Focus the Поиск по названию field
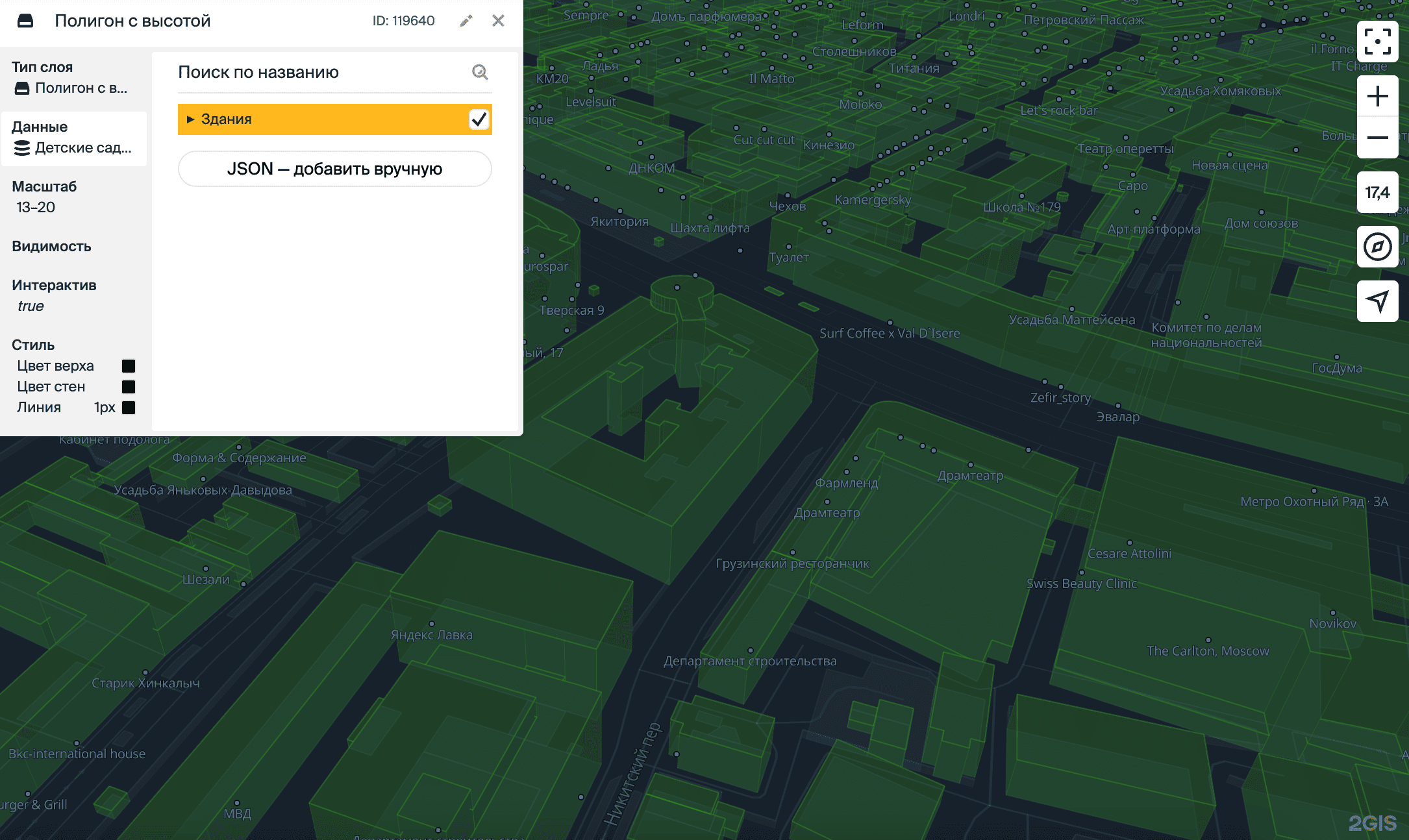Screen dimensions: 1409x840 point(321,72)
